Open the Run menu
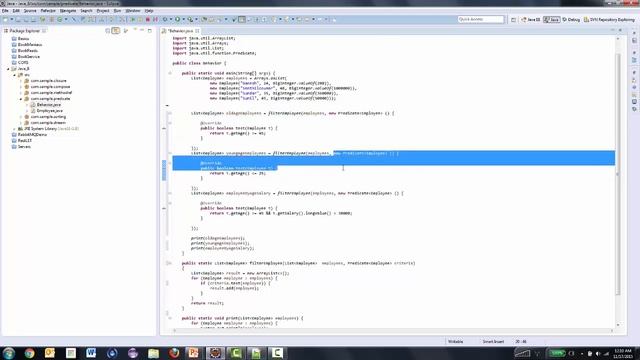Image resolution: width=640 pixels, height=360 pixels. point(117,11)
